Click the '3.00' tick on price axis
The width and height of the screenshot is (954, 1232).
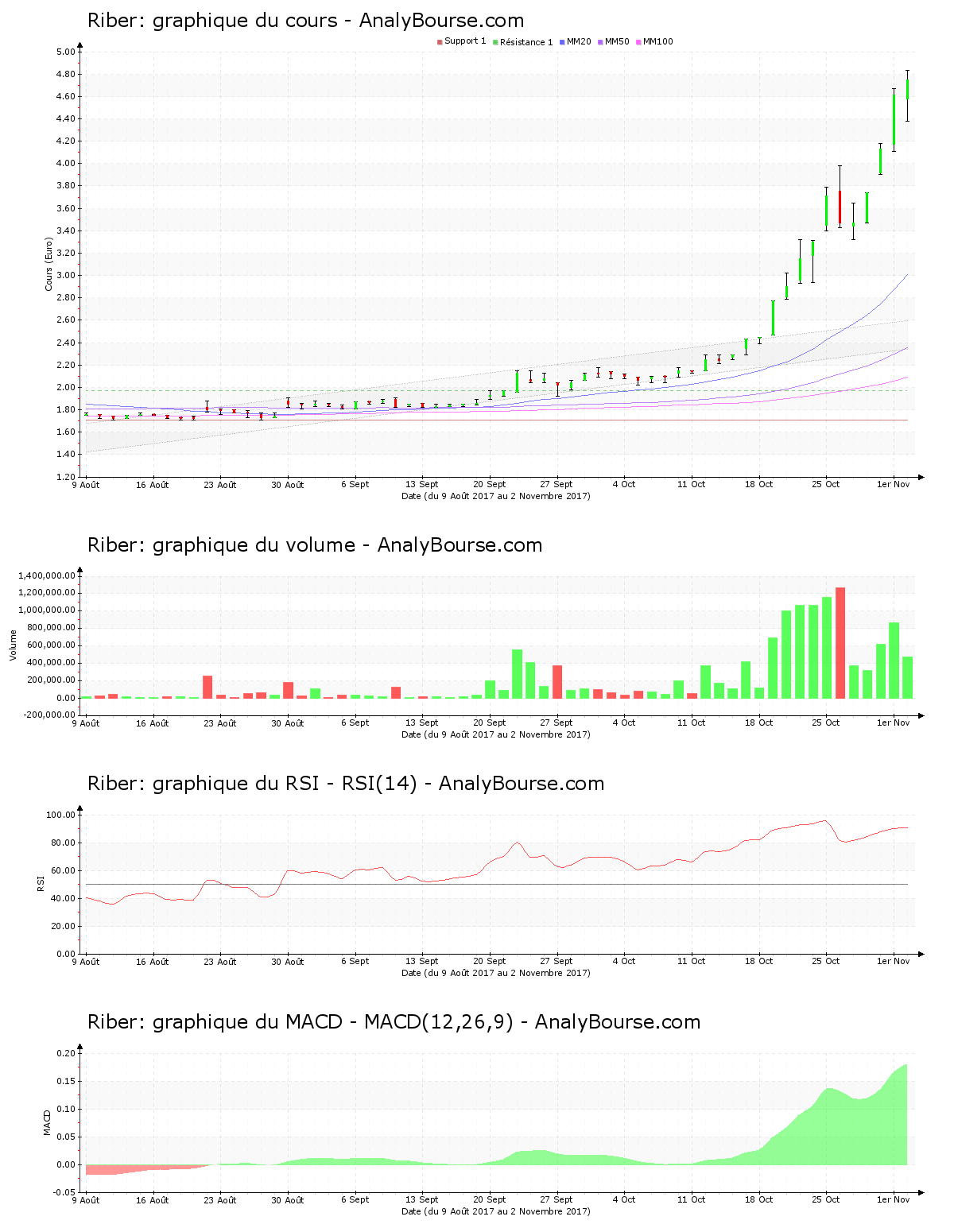point(66,276)
